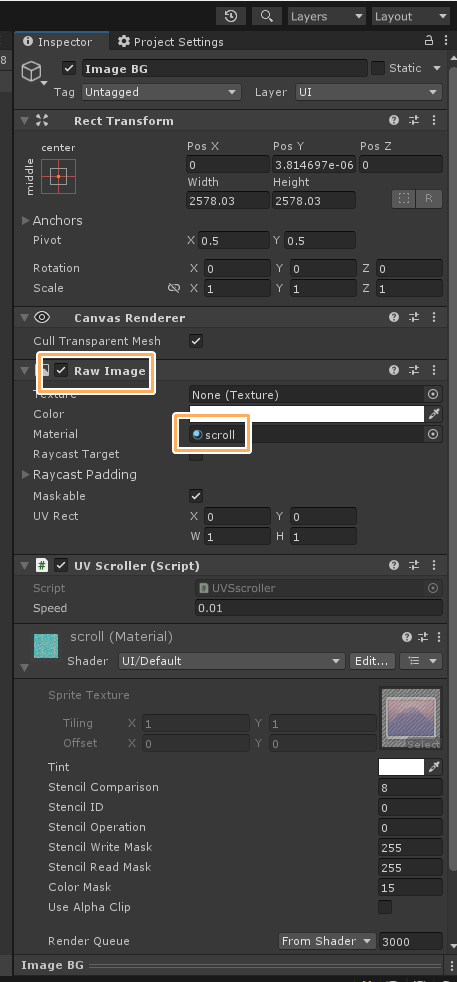
Task: Open scroll Material more options menu
Action: point(438,638)
